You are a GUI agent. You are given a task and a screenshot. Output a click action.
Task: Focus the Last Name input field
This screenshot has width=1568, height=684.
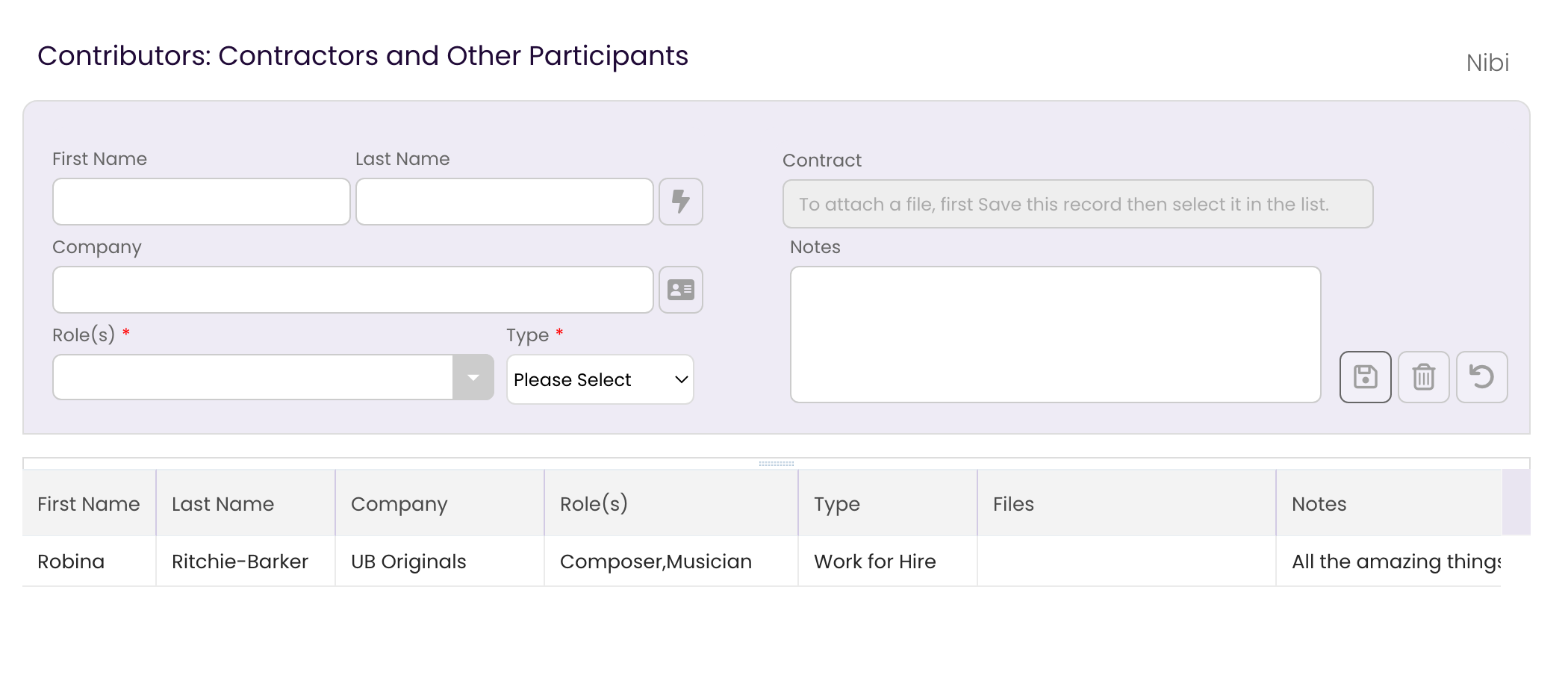coord(505,202)
